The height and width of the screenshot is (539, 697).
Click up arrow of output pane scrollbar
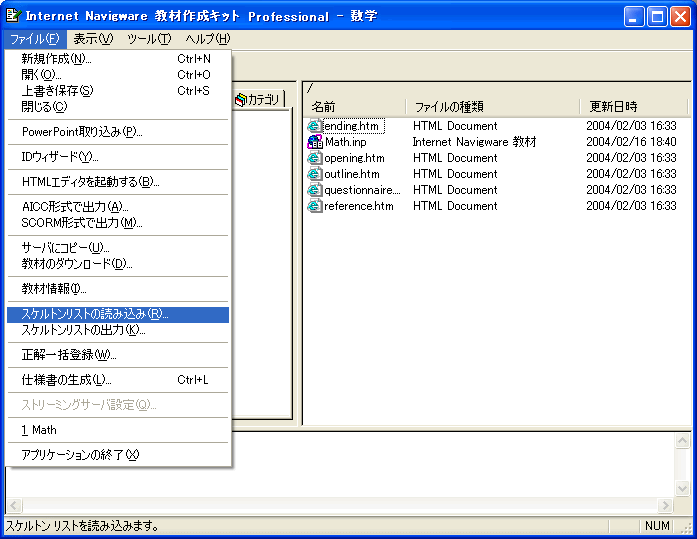(x=682, y=441)
